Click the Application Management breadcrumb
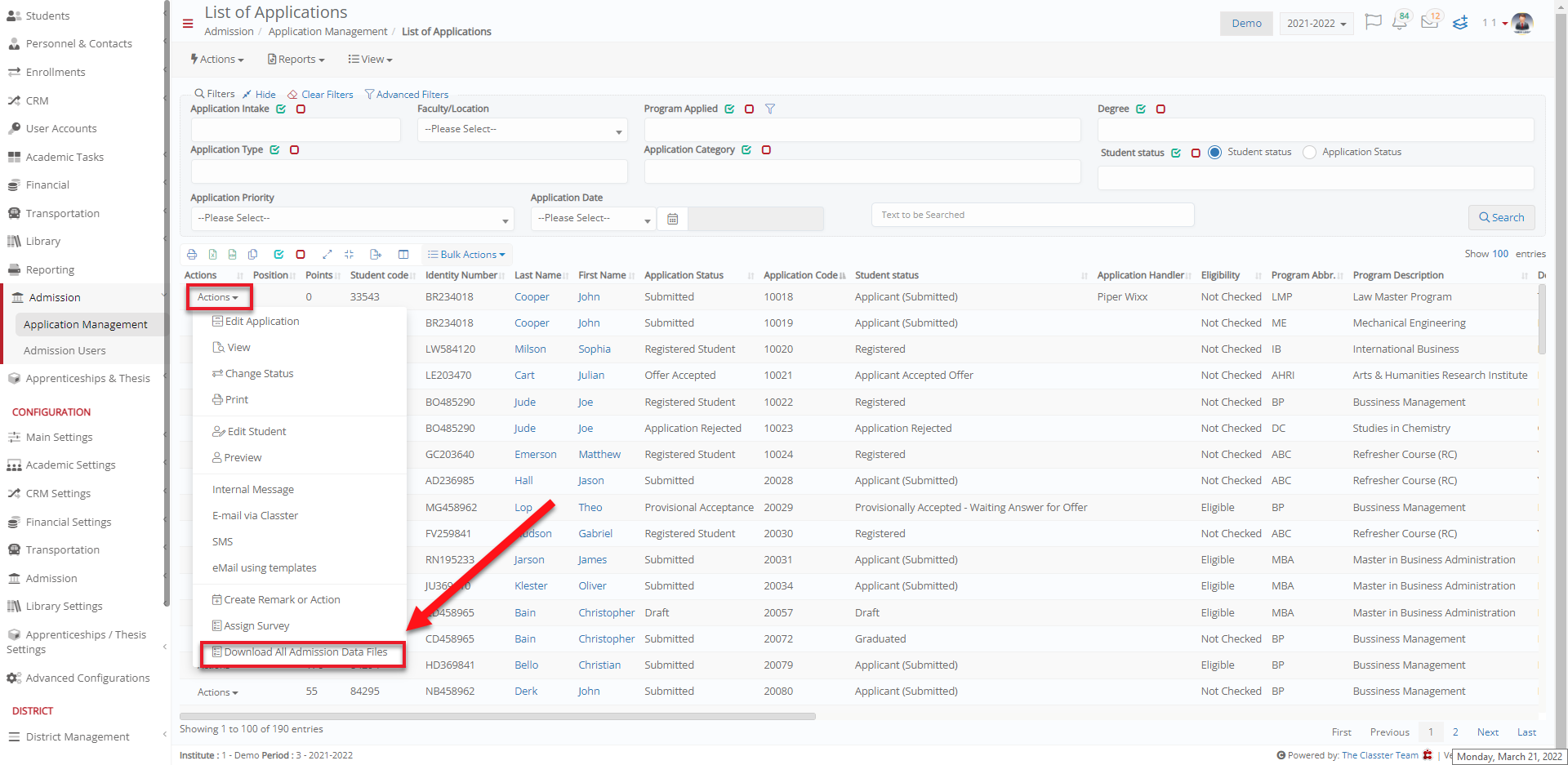This screenshot has width=1568, height=765. [x=327, y=31]
